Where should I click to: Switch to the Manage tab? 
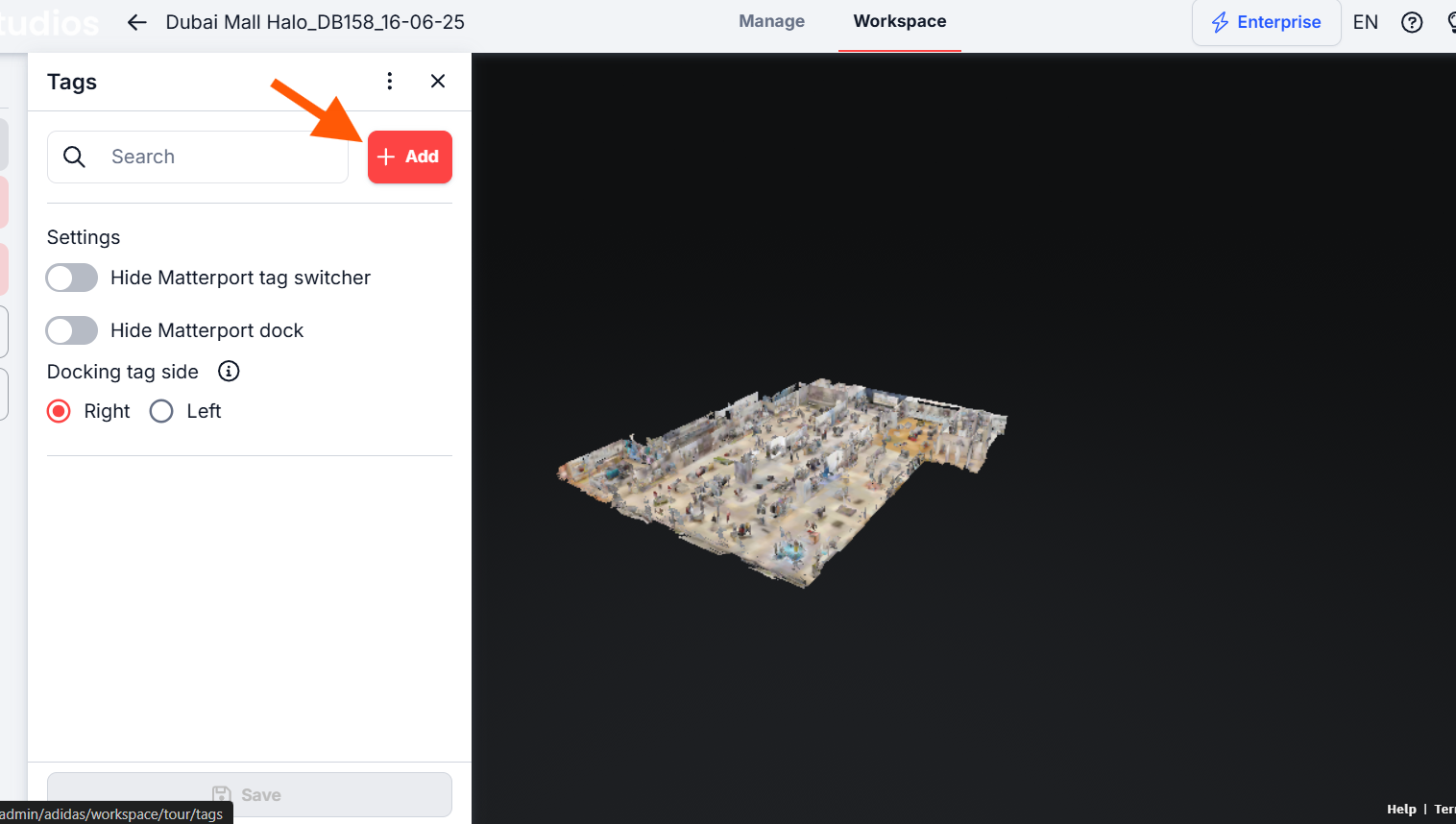click(x=771, y=21)
